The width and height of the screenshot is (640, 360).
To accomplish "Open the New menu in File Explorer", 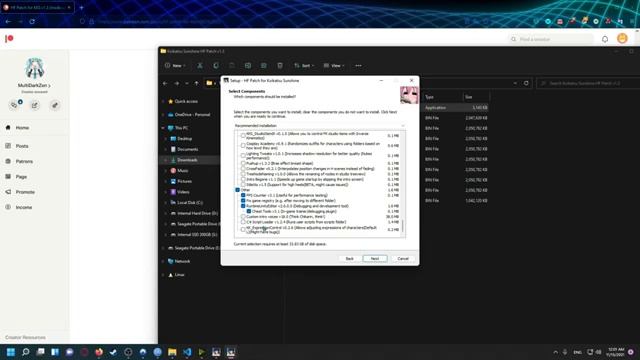I will pyautogui.click(x=176, y=65).
